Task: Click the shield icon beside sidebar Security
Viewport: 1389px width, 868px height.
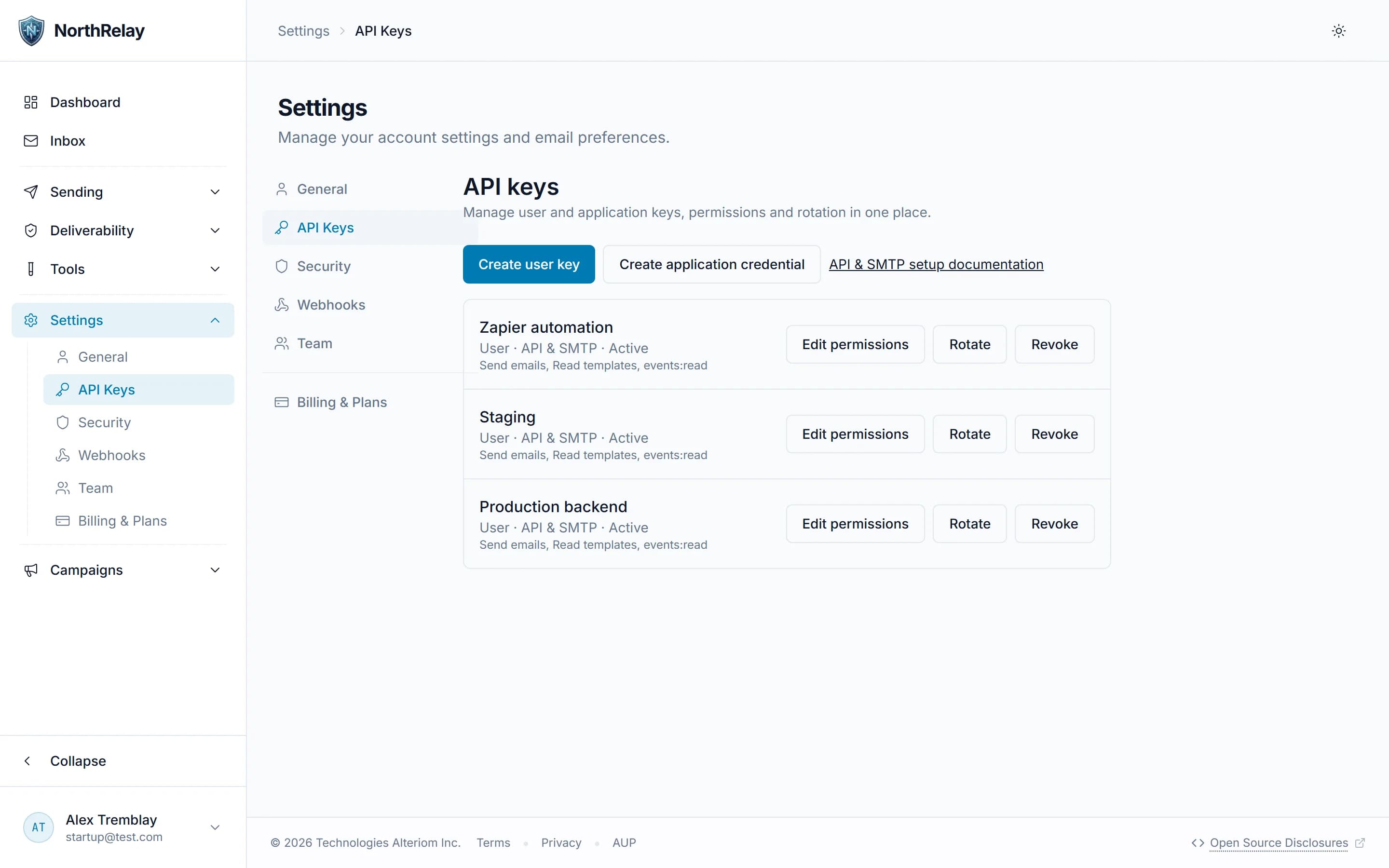Action: [x=63, y=422]
